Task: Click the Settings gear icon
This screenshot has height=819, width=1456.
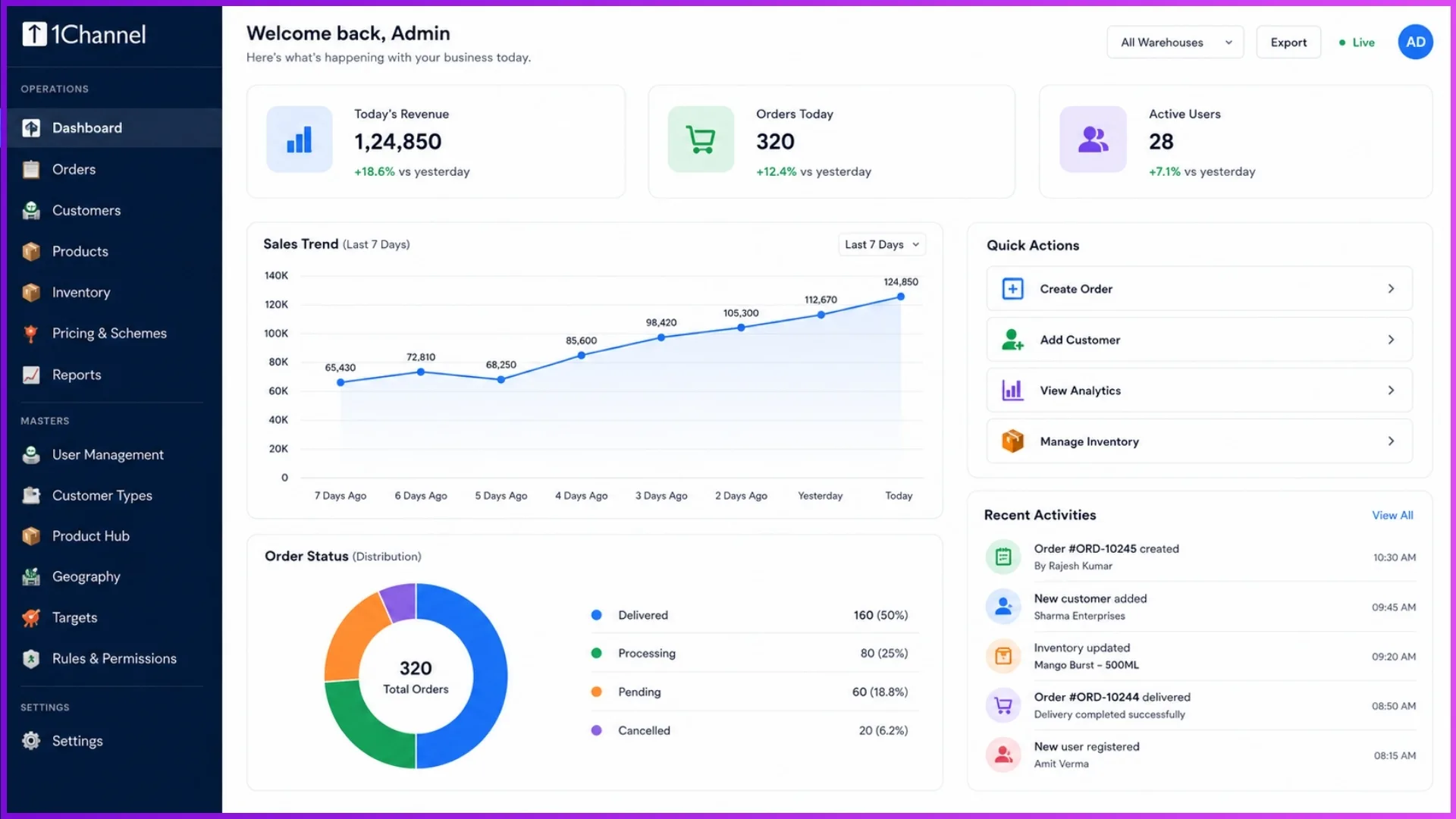Action: (31, 741)
